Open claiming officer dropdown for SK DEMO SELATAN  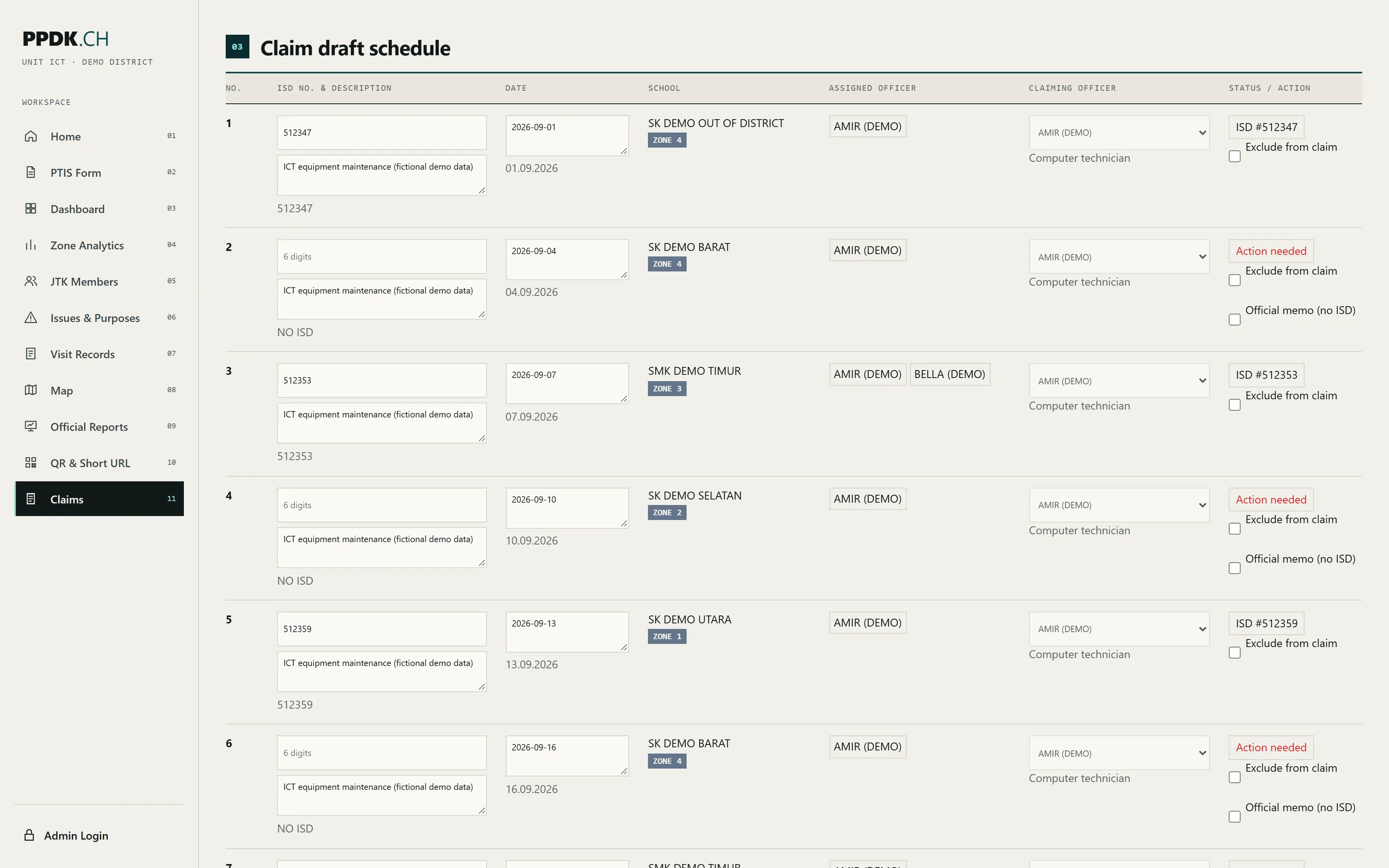tap(1118, 505)
